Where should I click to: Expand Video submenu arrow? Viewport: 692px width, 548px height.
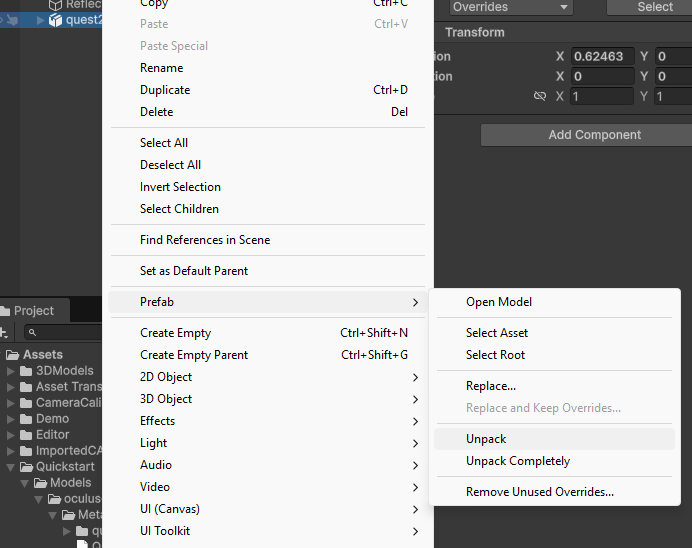[415, 488]
